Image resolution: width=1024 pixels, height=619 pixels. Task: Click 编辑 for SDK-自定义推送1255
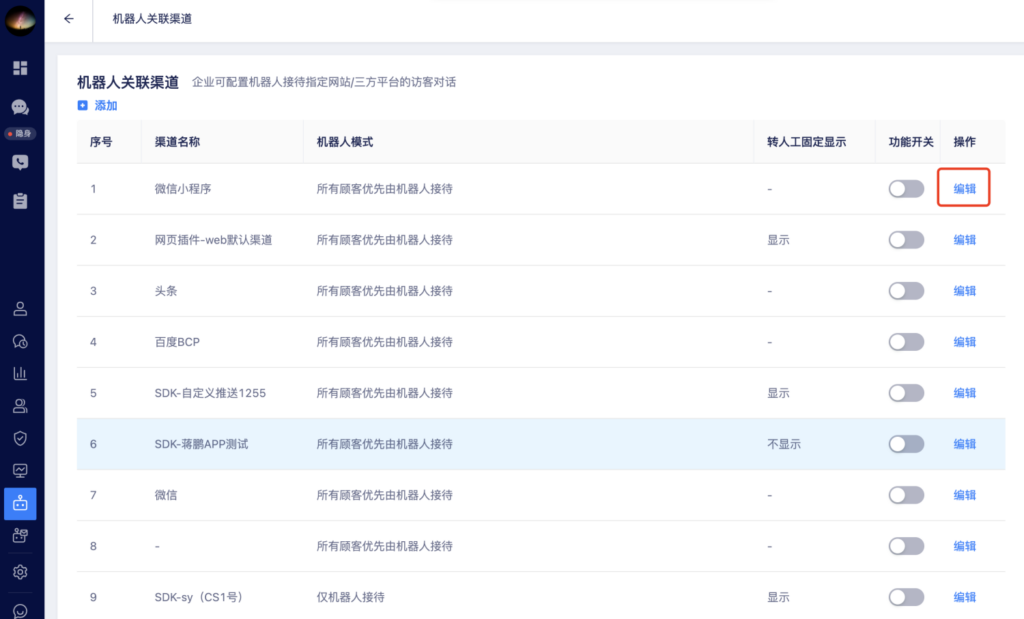pos(965,392)
